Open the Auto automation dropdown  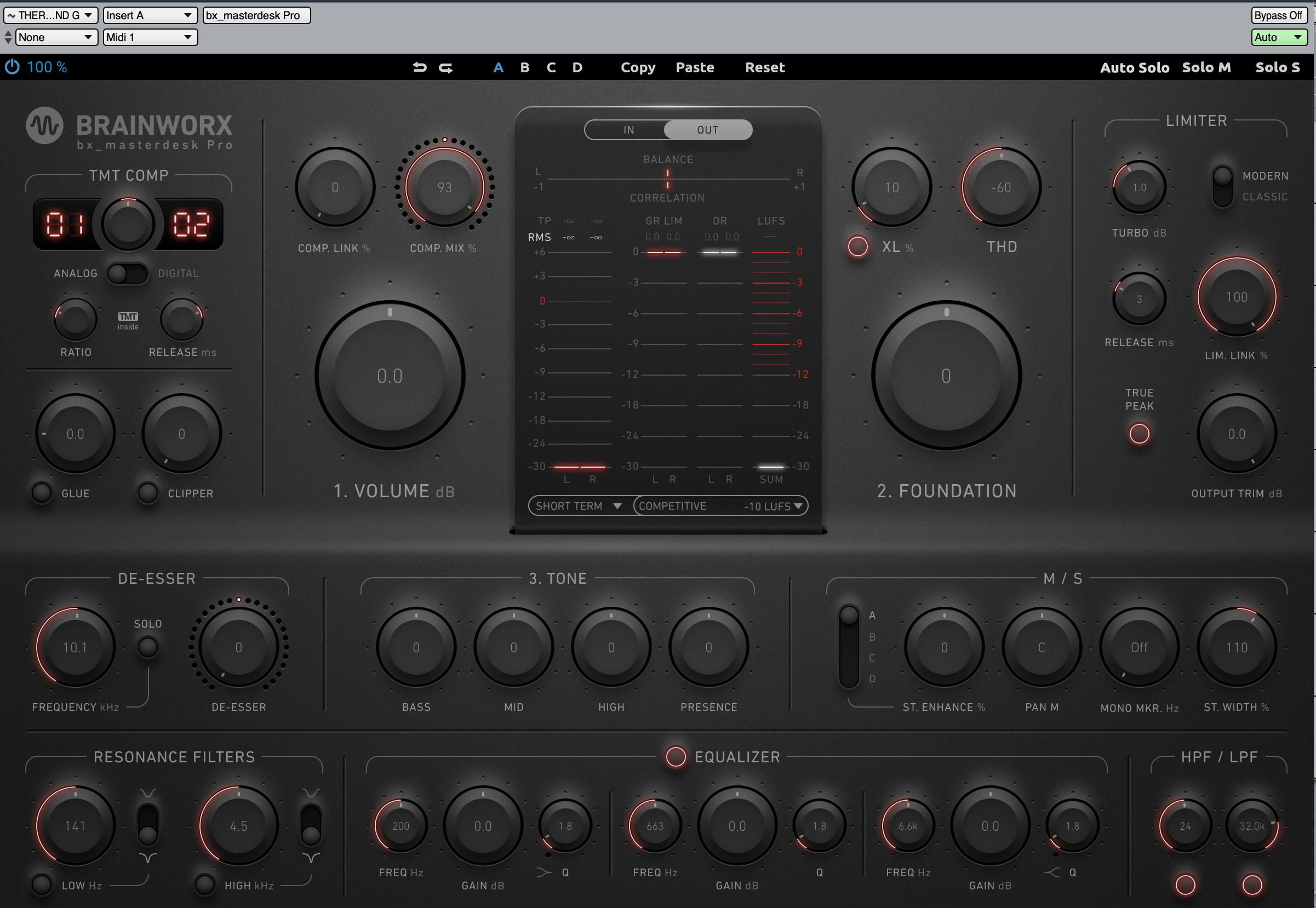pyautogui.click(x=1279, y=38)
